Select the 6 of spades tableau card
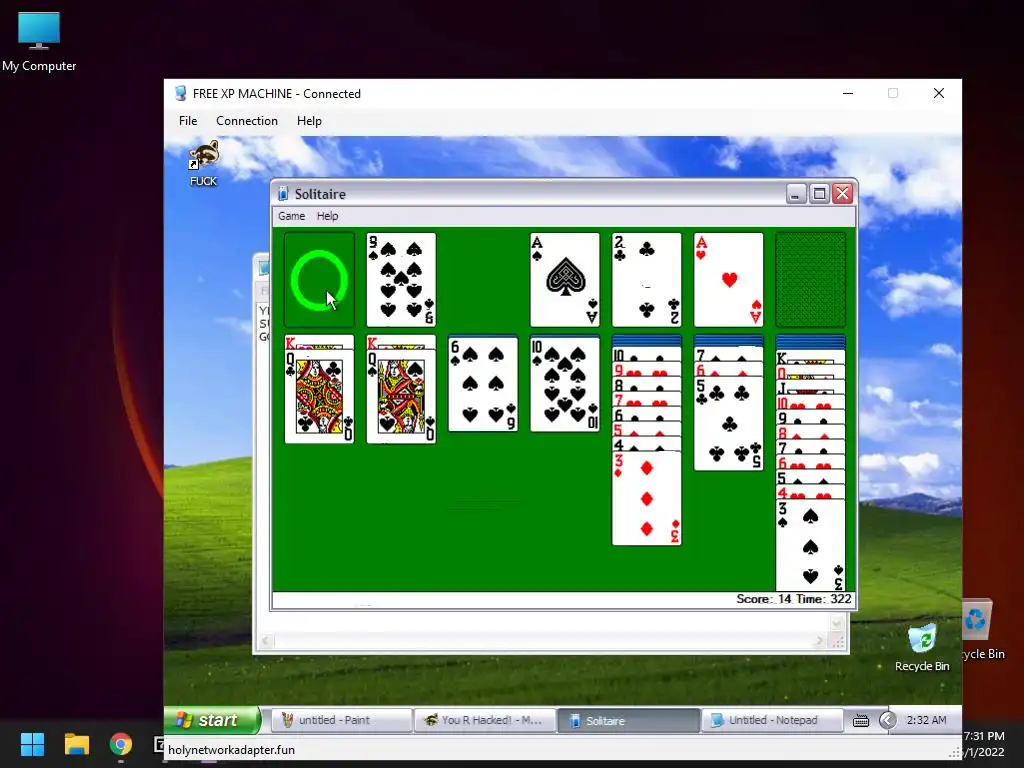The image size is (1024, 768). (483, 384)
